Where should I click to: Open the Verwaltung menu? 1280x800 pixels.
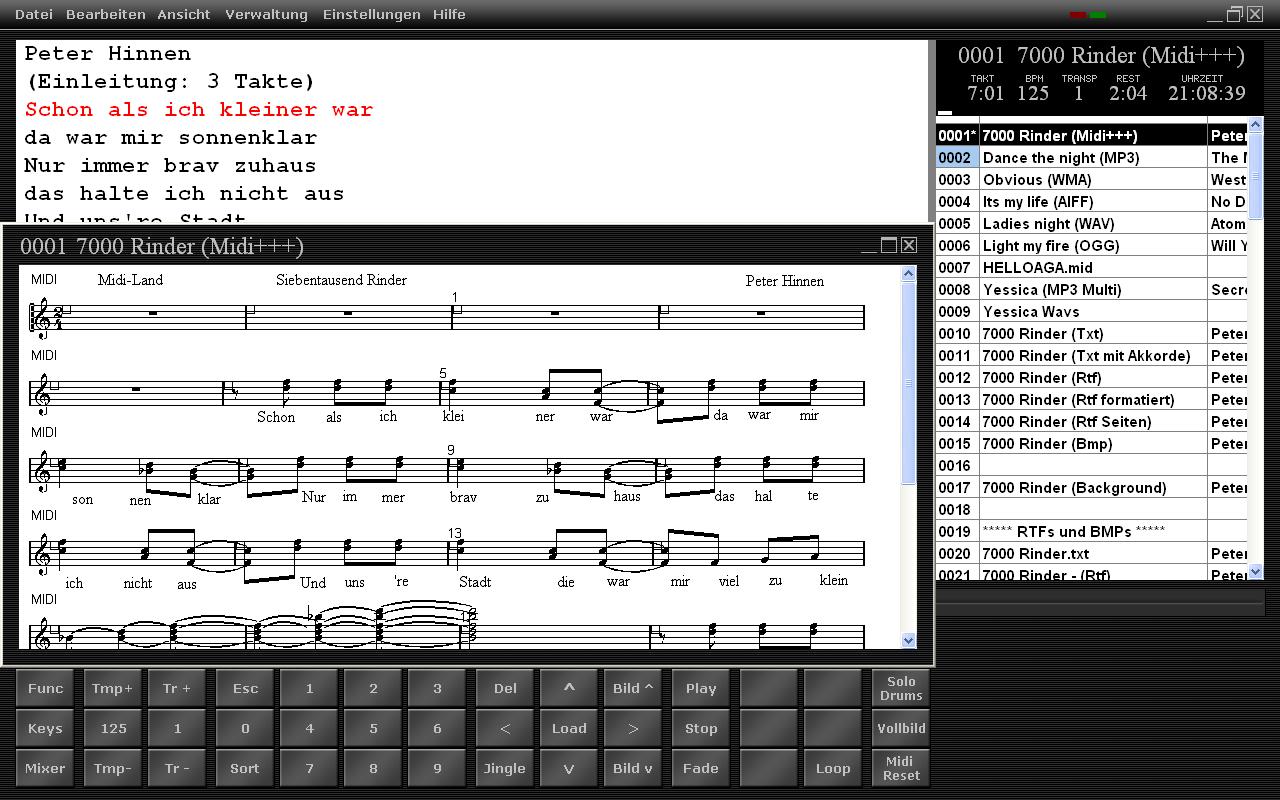pos(266,14)
